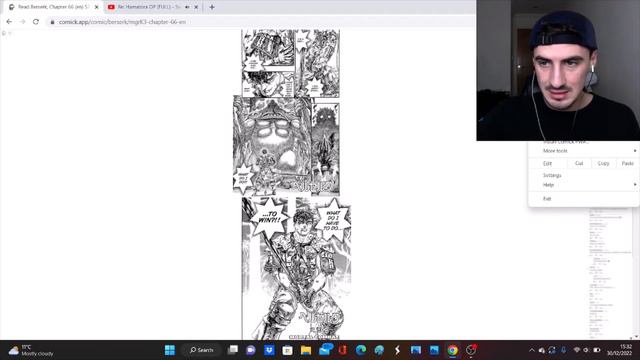The image size is (640, 360).
Task: Click Copy in the Chrome menu
Action: coord(603,163)
